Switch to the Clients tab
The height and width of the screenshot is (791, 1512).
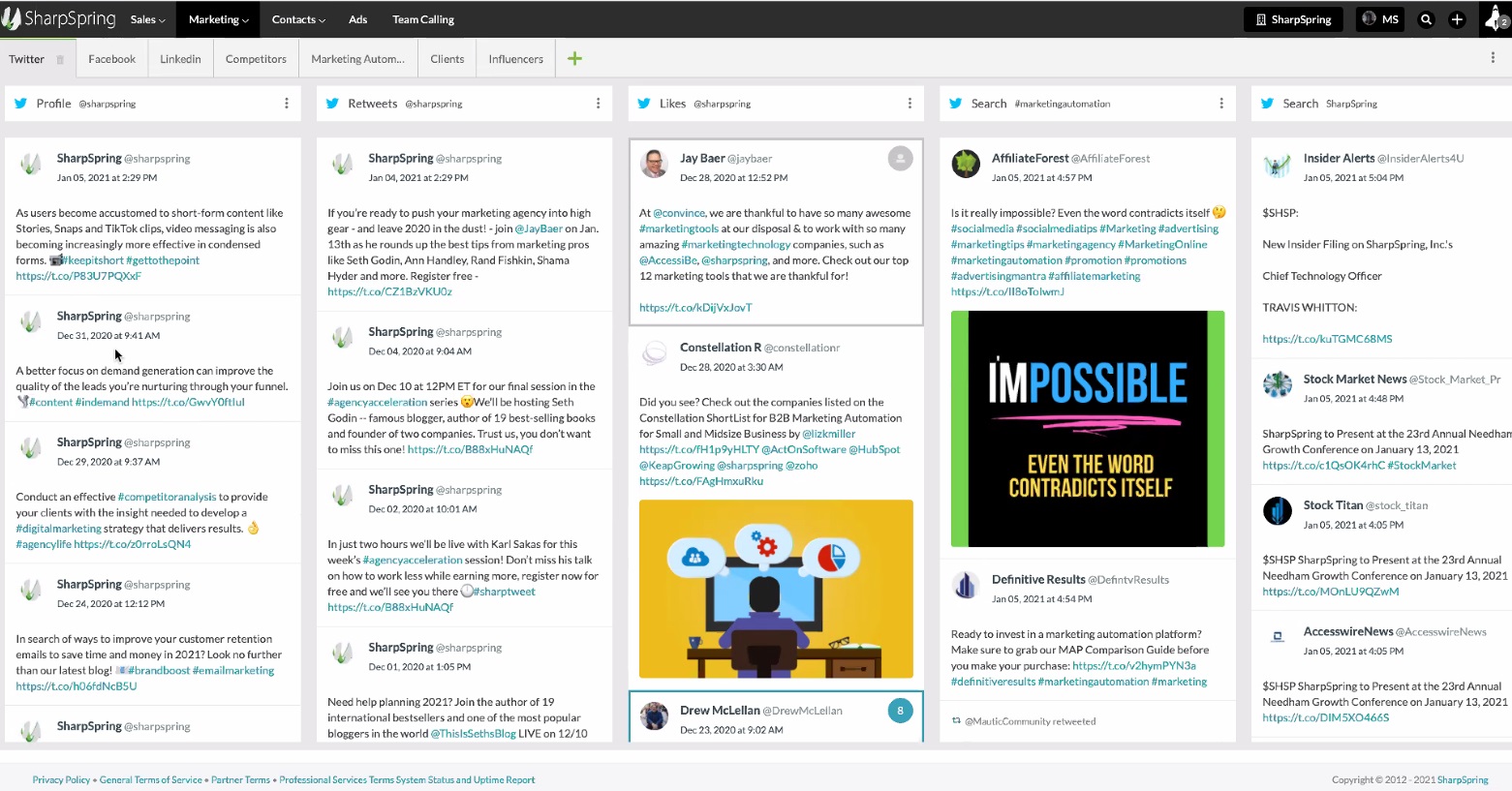point(447,59)
